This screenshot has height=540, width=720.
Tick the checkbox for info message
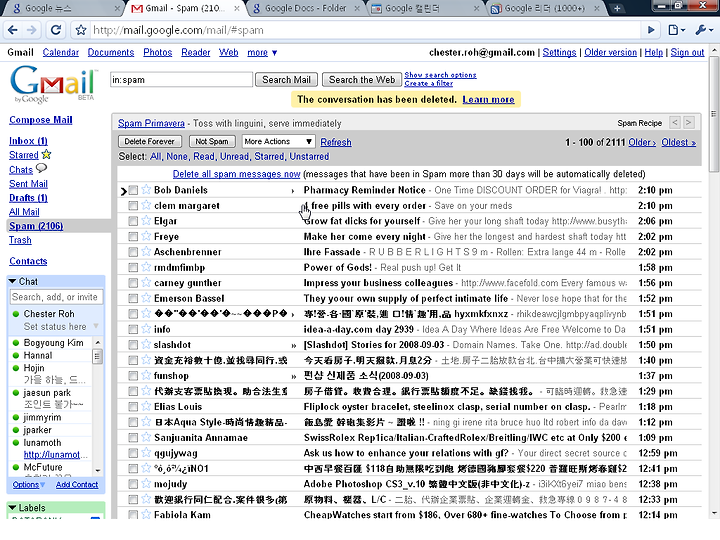[133, 330]
